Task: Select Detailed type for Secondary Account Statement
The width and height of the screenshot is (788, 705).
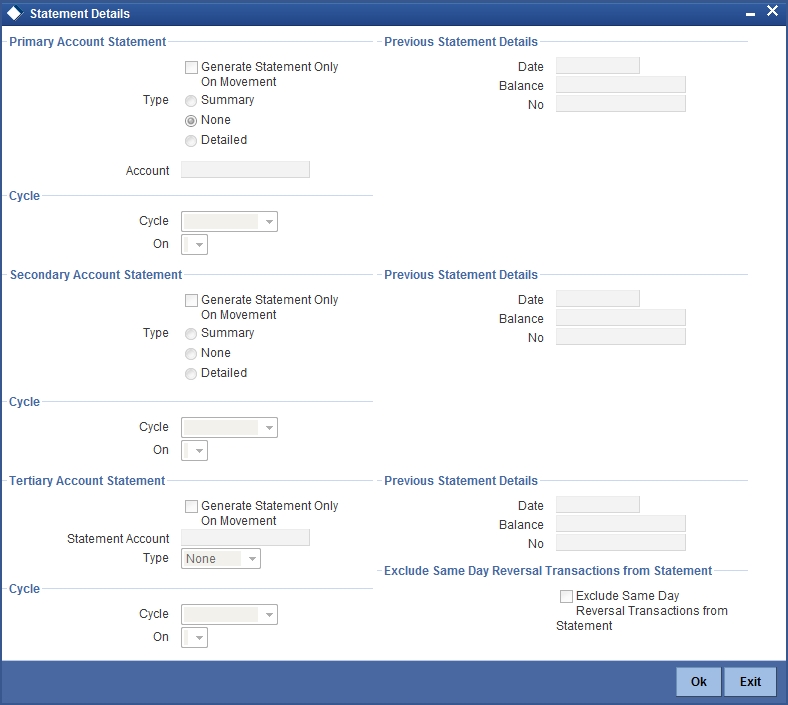Action: 191,374
